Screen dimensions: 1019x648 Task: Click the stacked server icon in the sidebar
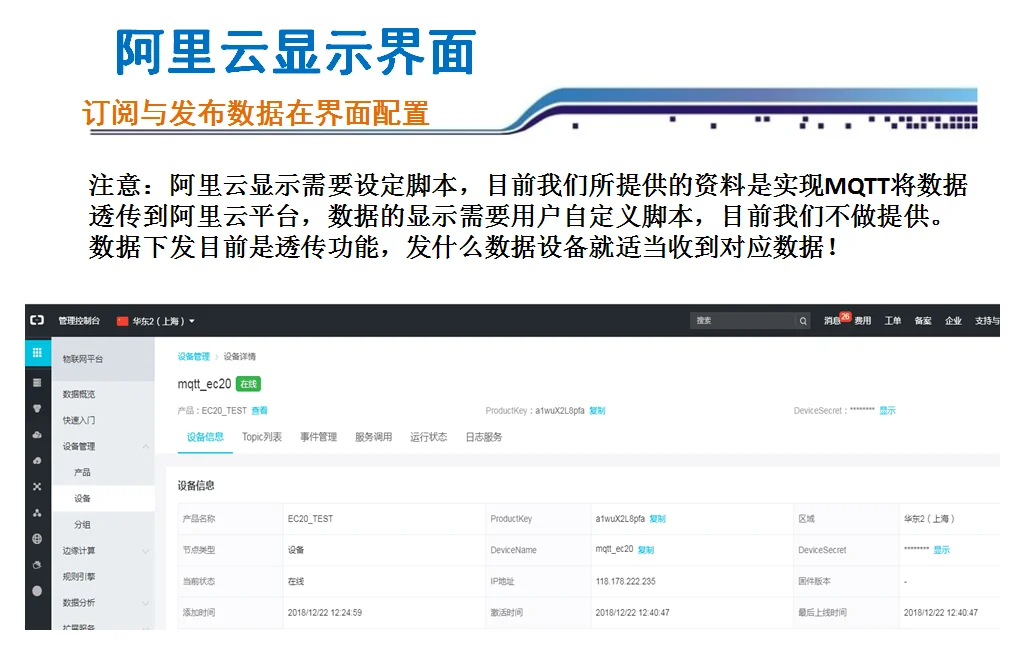pos(37,382)
